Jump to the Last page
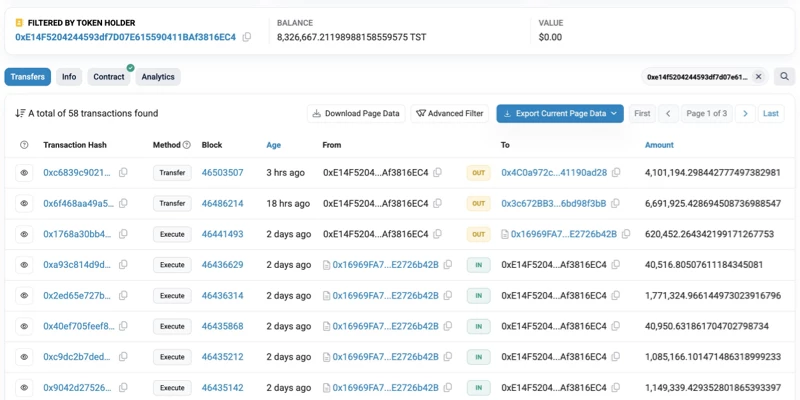Viewport: 800px width, 400px height. [771, 113]
